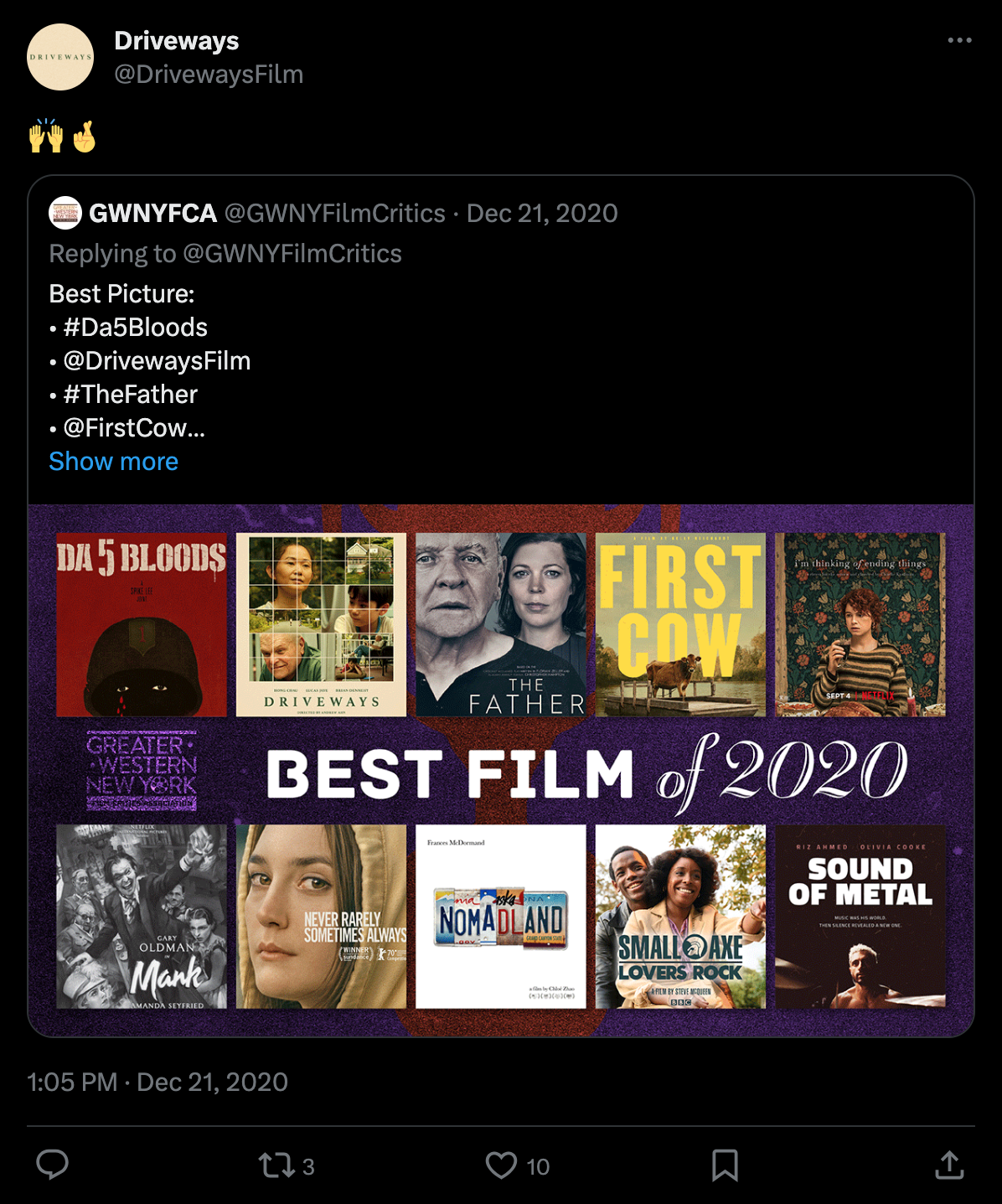
Task: Click the Nomadland poster in the image
Action: click(x=501, y=917)
